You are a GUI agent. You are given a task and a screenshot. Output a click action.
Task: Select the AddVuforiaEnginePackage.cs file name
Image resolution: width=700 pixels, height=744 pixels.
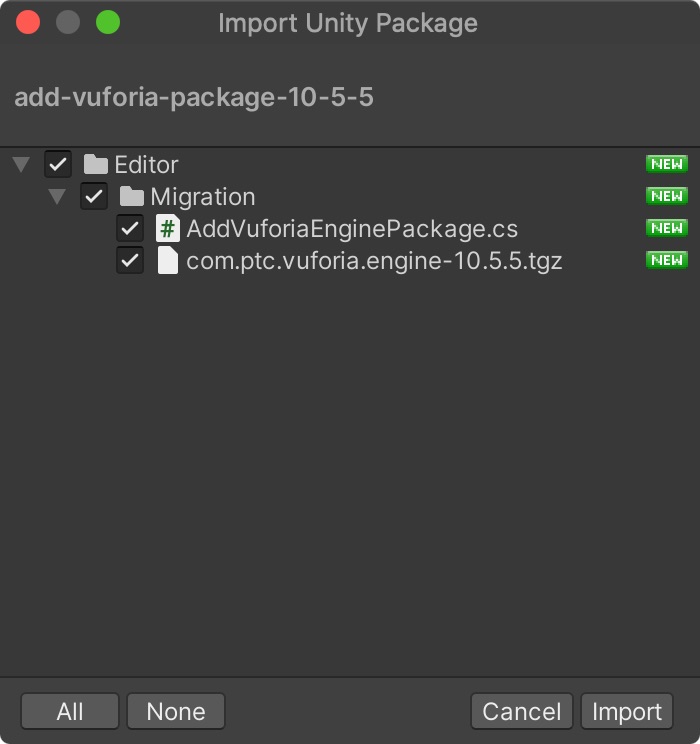click(x=352, y=229)
